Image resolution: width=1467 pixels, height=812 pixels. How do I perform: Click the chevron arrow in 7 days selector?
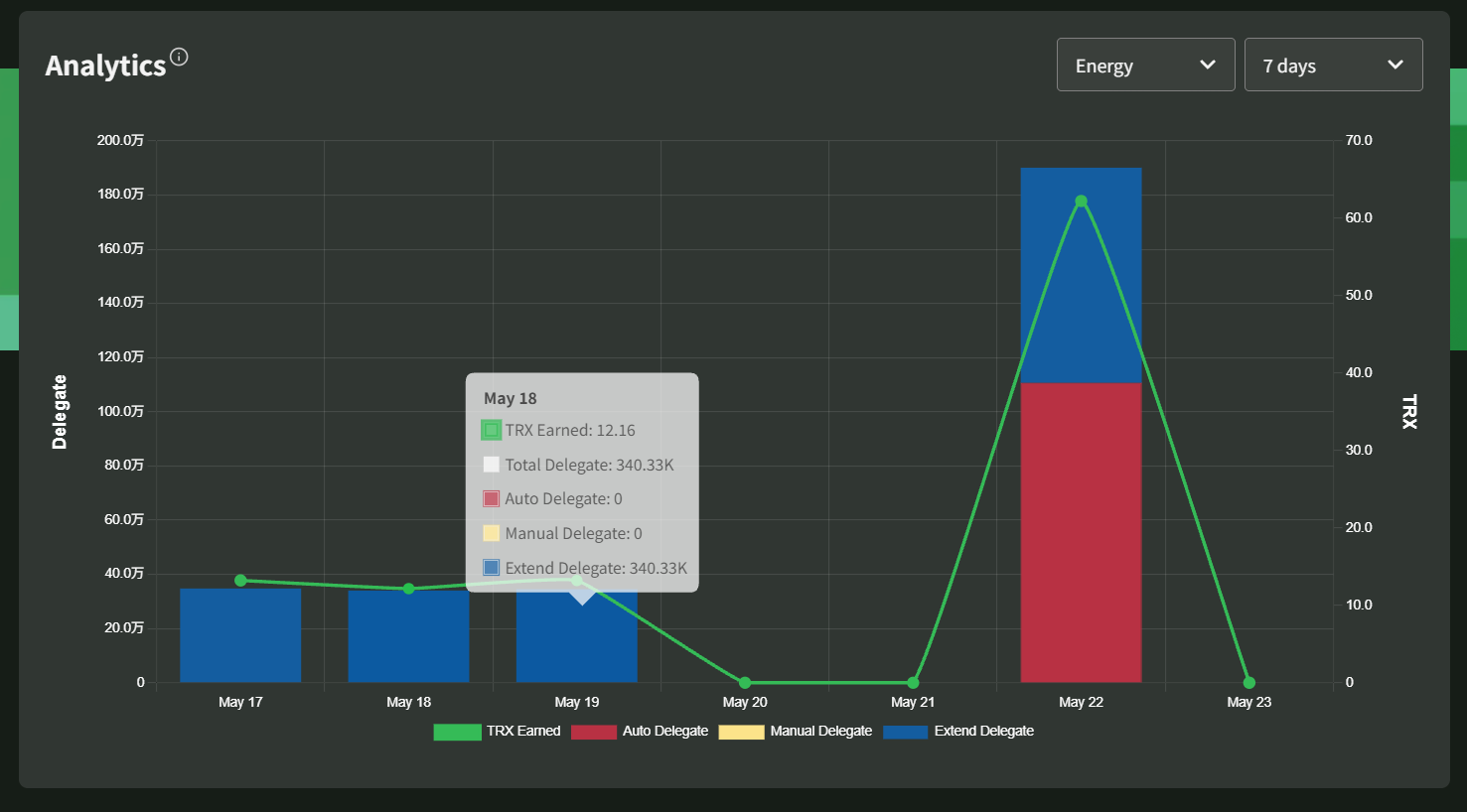tap(1395, 65)
